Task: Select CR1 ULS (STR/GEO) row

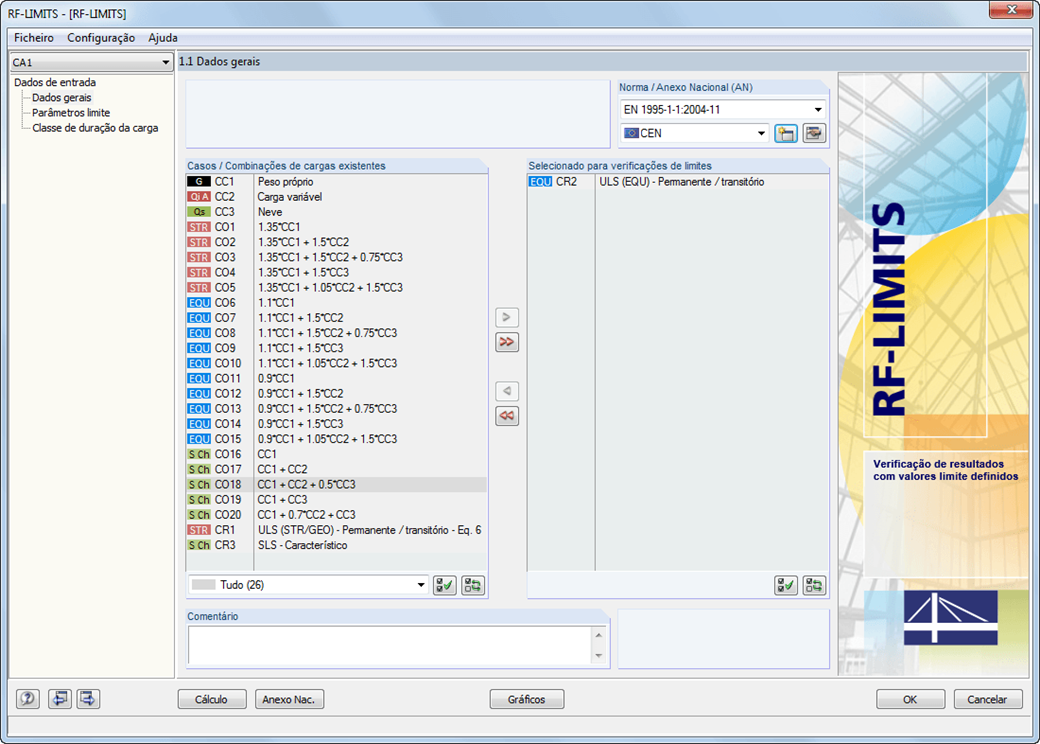Action: (336, 530)
